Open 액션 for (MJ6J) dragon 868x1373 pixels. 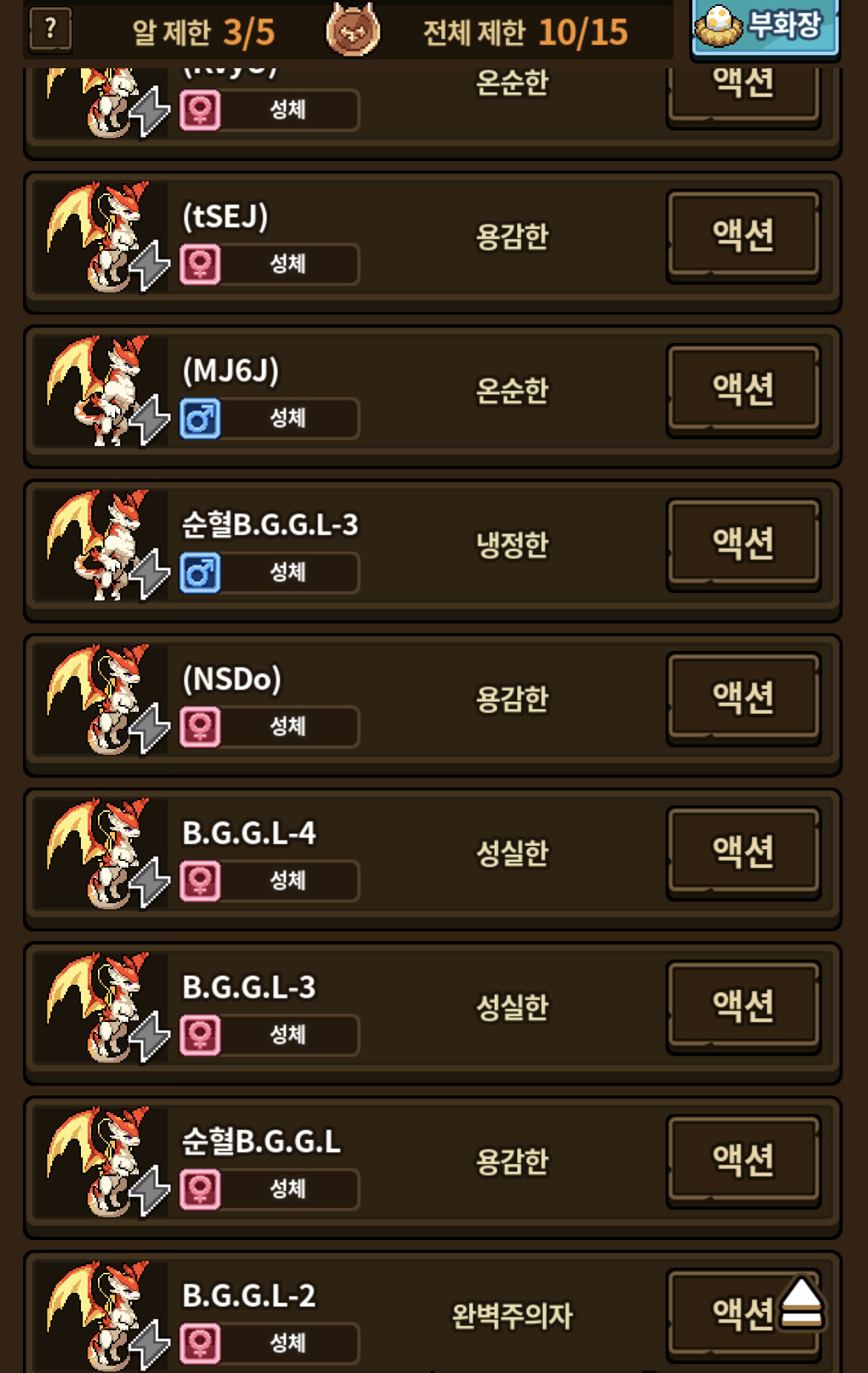(743, 390)
